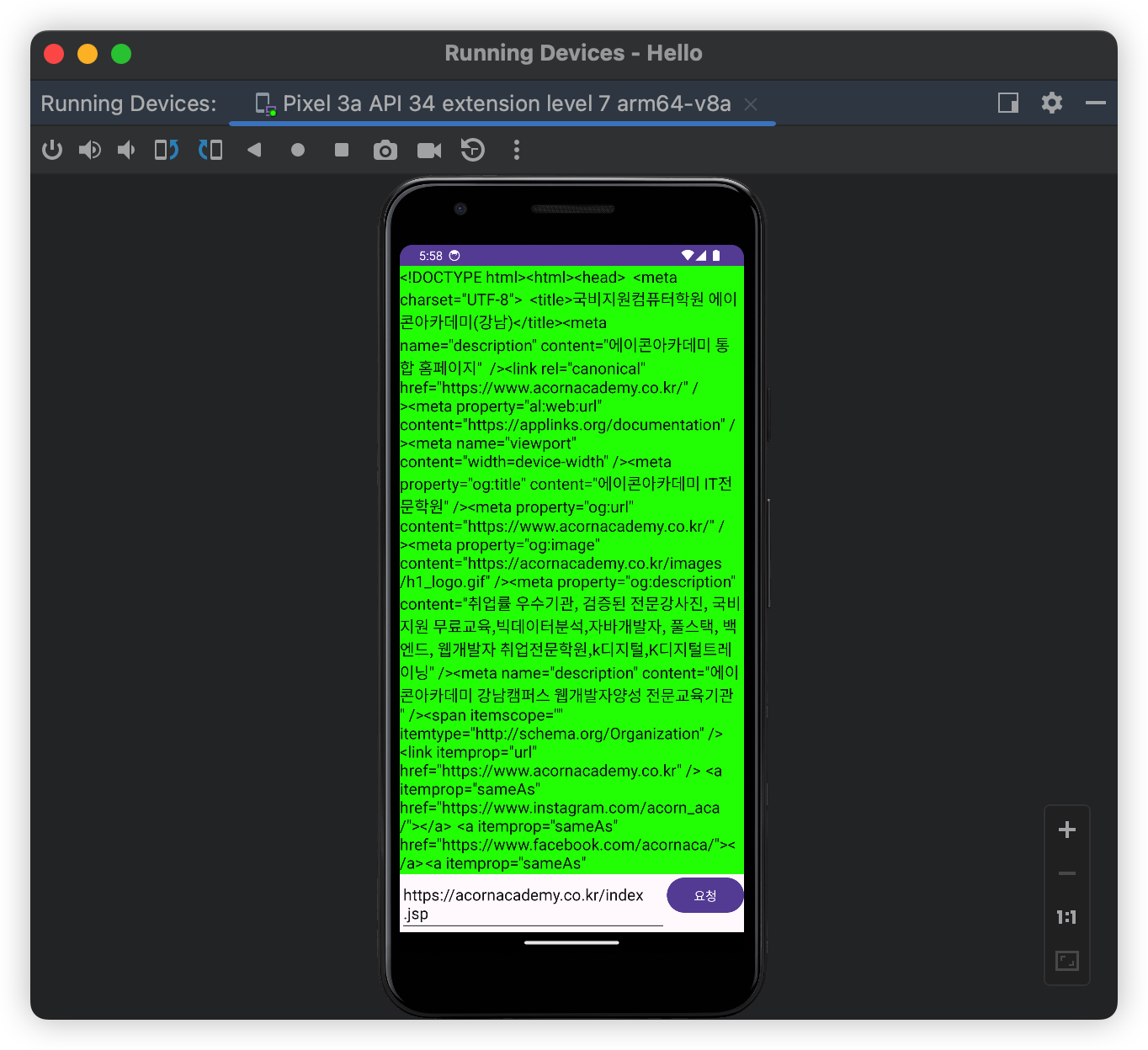Tap the Android navigation gesture bar
1148x1050 pixels.
pos(571,943)
